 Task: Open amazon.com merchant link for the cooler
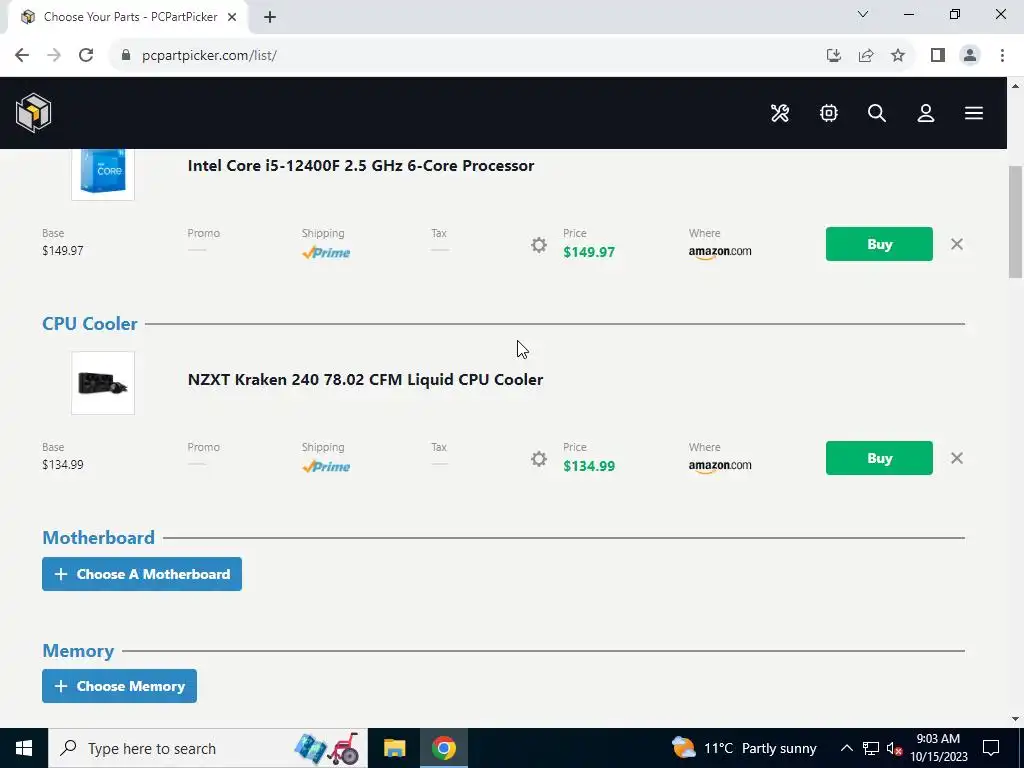[x=720, y=466]
